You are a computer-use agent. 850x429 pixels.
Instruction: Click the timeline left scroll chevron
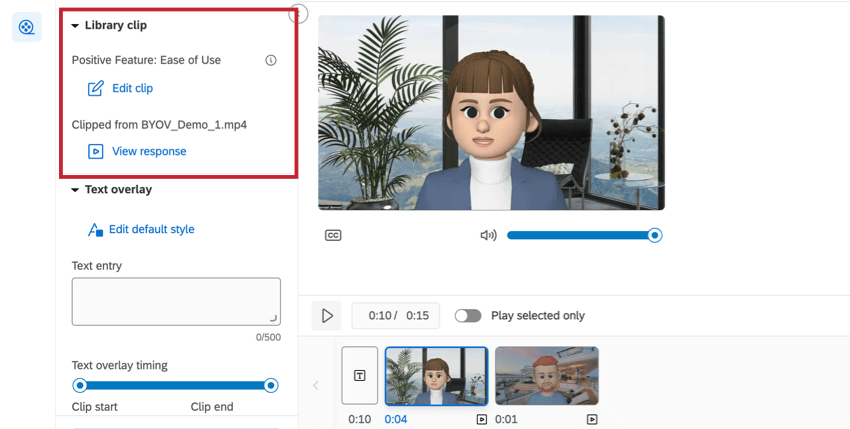tap(315, 386)
